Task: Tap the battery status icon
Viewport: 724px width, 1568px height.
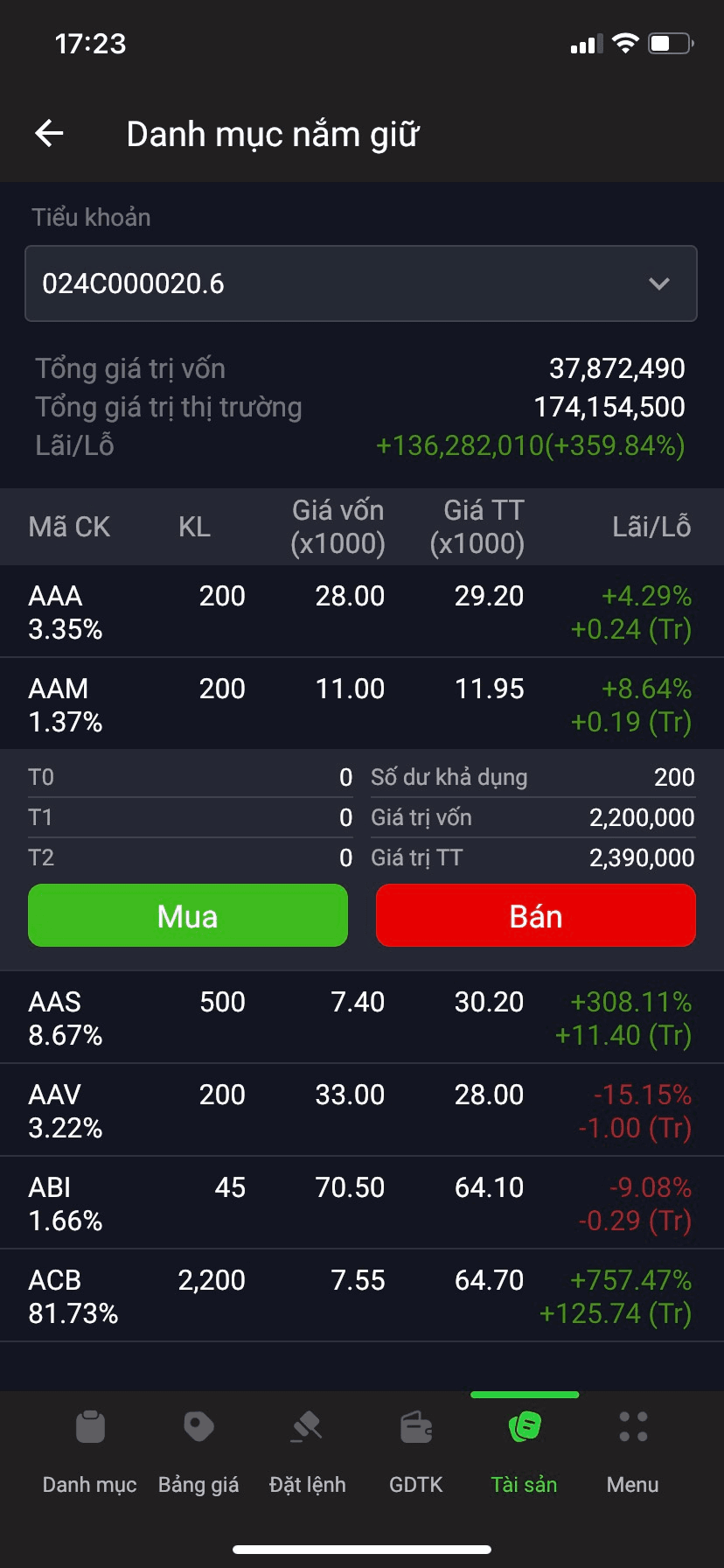Action: pos(671,44)
